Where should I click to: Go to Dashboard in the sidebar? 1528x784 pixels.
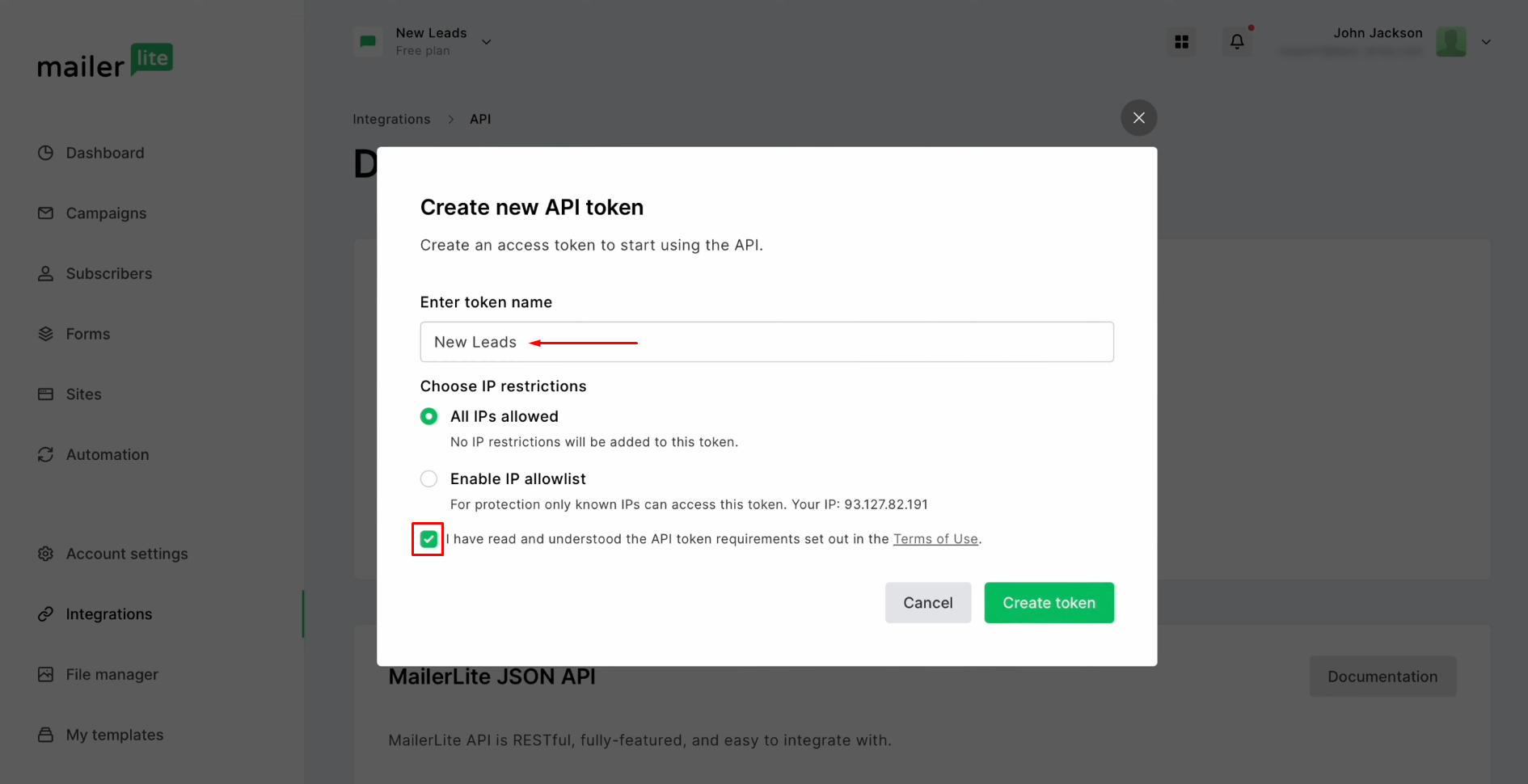coord(105,153)
